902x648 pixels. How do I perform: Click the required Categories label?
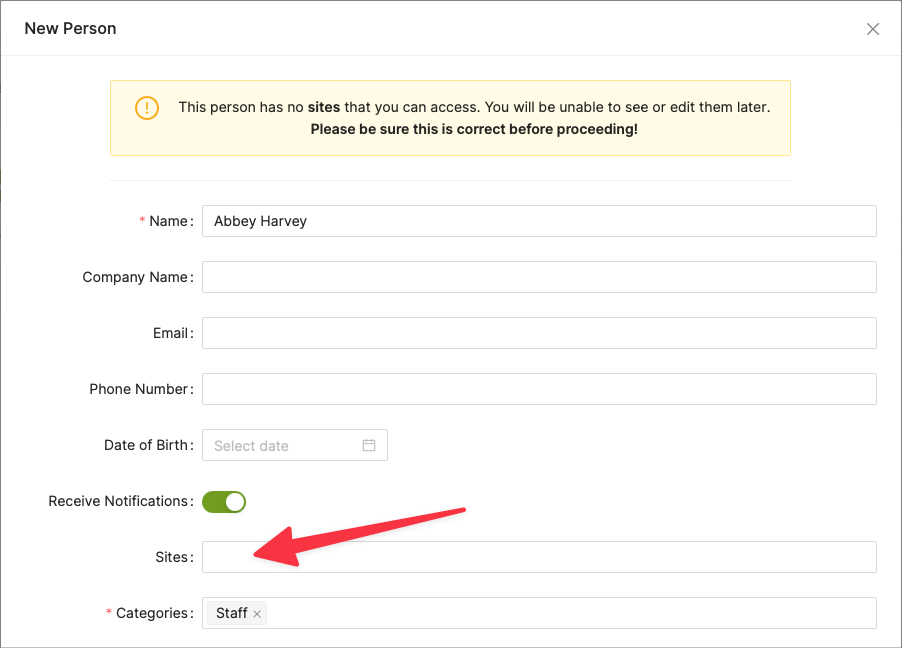pyautogui.click(x=152, y=613)
